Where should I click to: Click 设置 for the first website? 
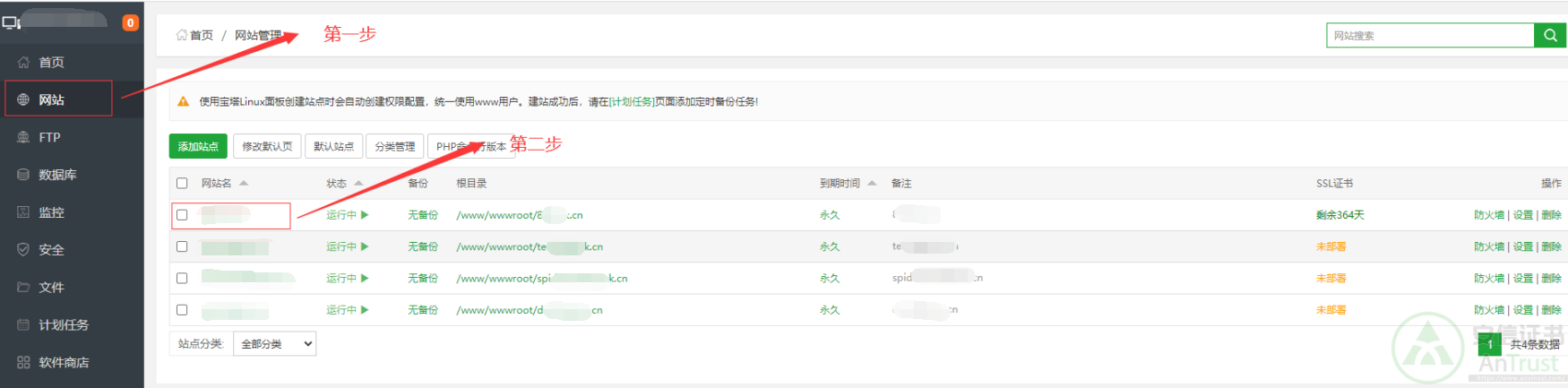(x=1522, y=215)
